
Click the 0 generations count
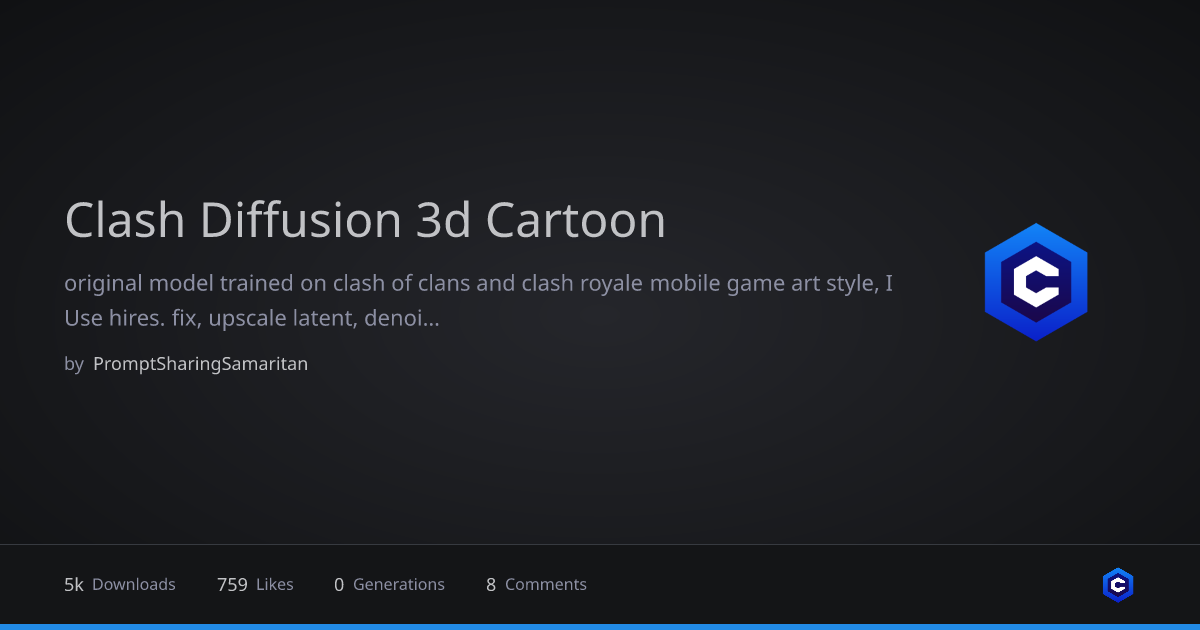tap(339, 585)
